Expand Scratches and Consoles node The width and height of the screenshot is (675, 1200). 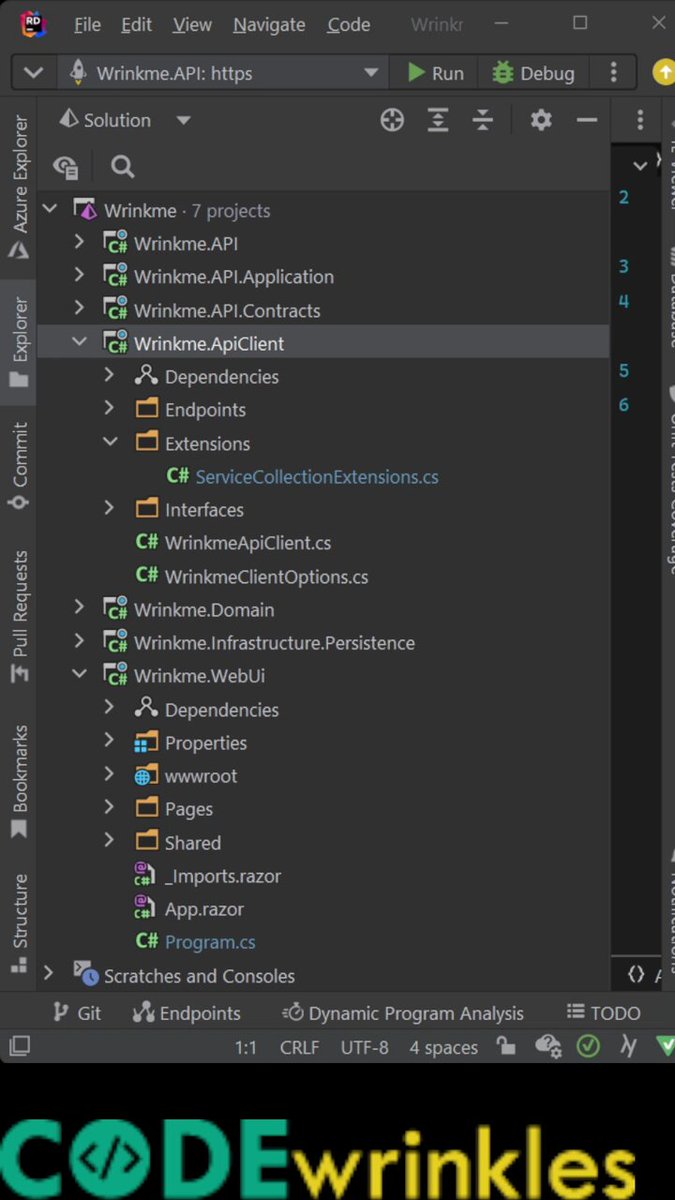[x=48, y=975]
